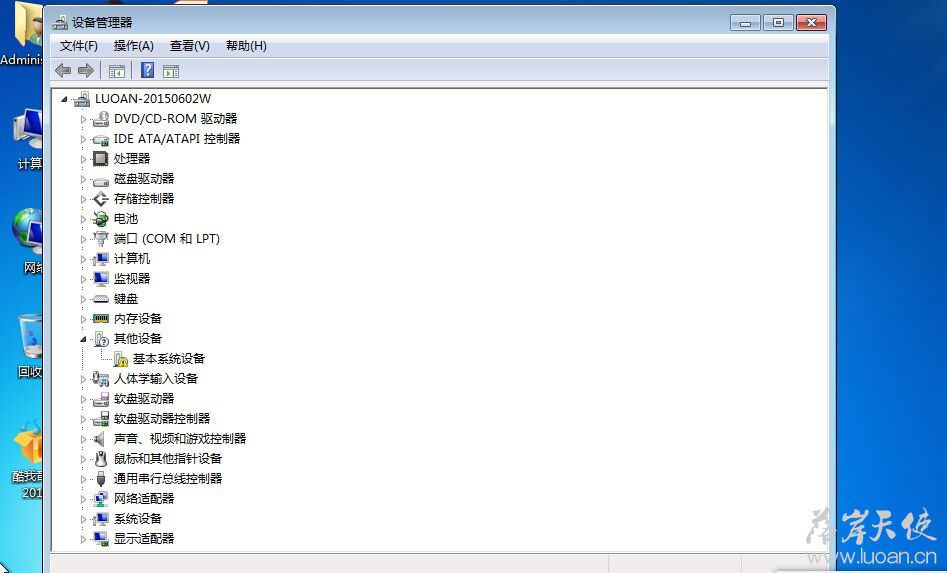Click the keyboard icon beside 键盘
Viewport: 947px width, 573px height.
click(x=101, y=299)
